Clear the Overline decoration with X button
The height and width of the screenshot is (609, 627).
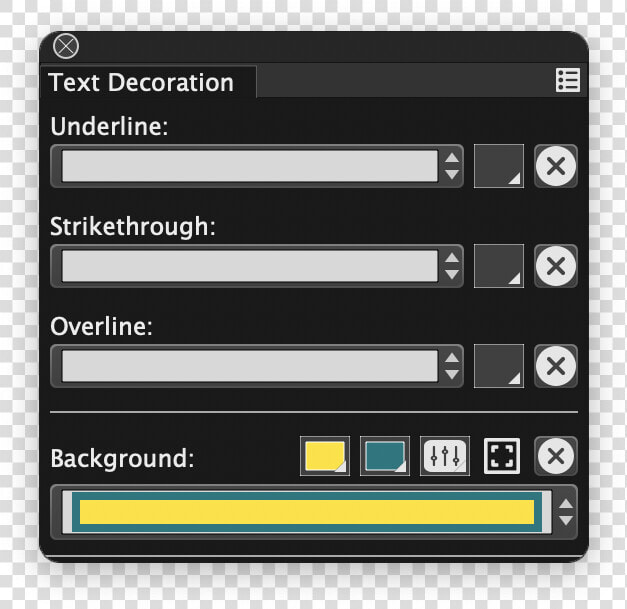[556, 366]
